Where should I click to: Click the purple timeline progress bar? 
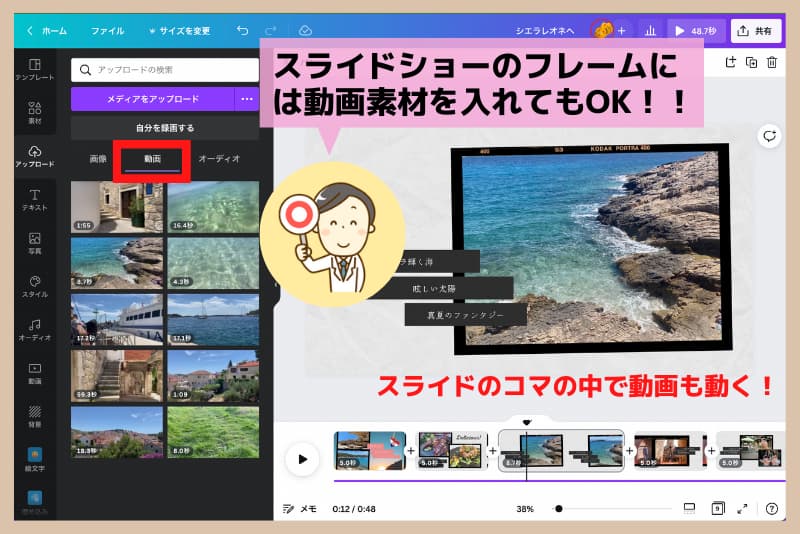559,480
